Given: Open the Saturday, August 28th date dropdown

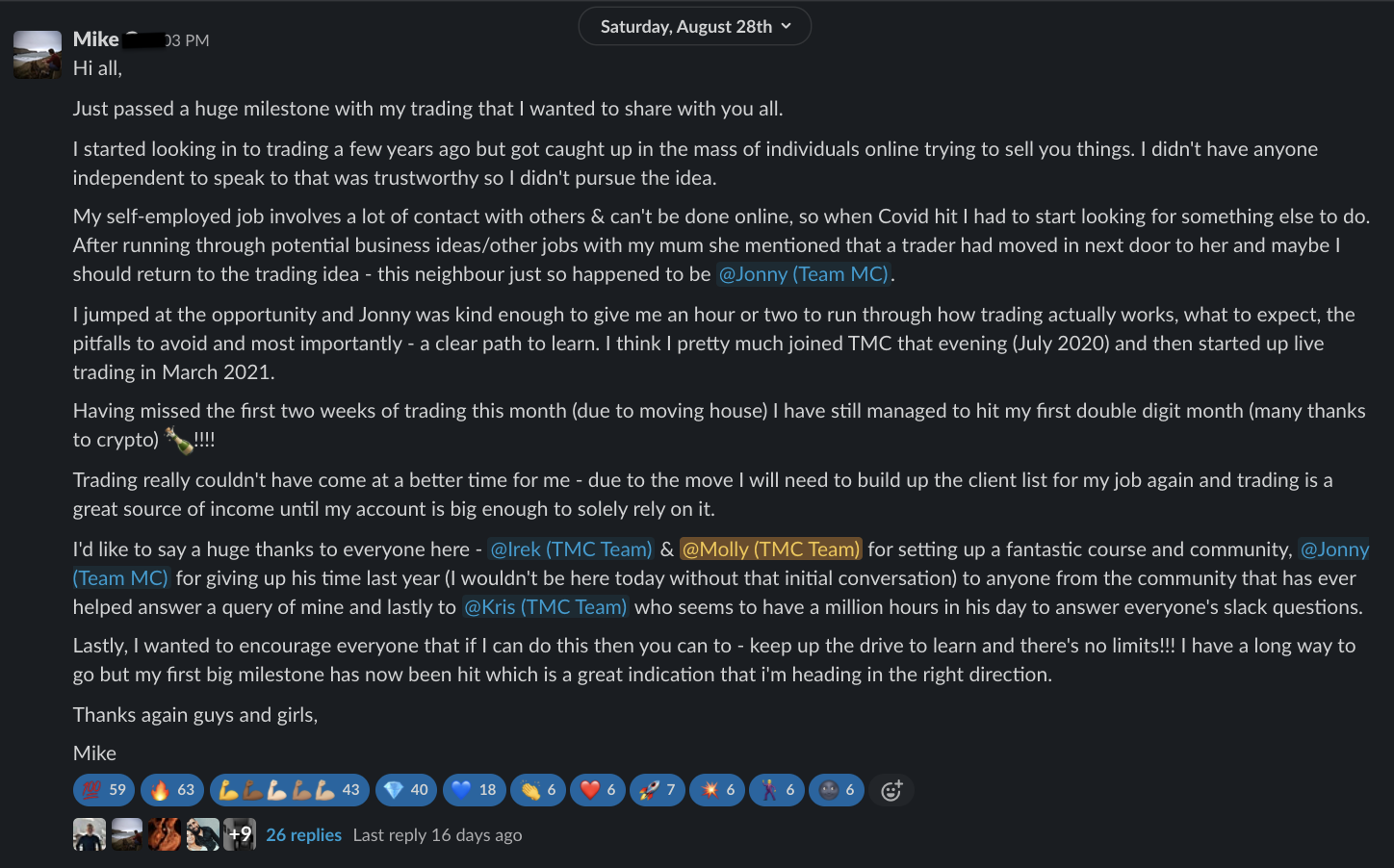Looking at the screenshot, I should [695, 27].
